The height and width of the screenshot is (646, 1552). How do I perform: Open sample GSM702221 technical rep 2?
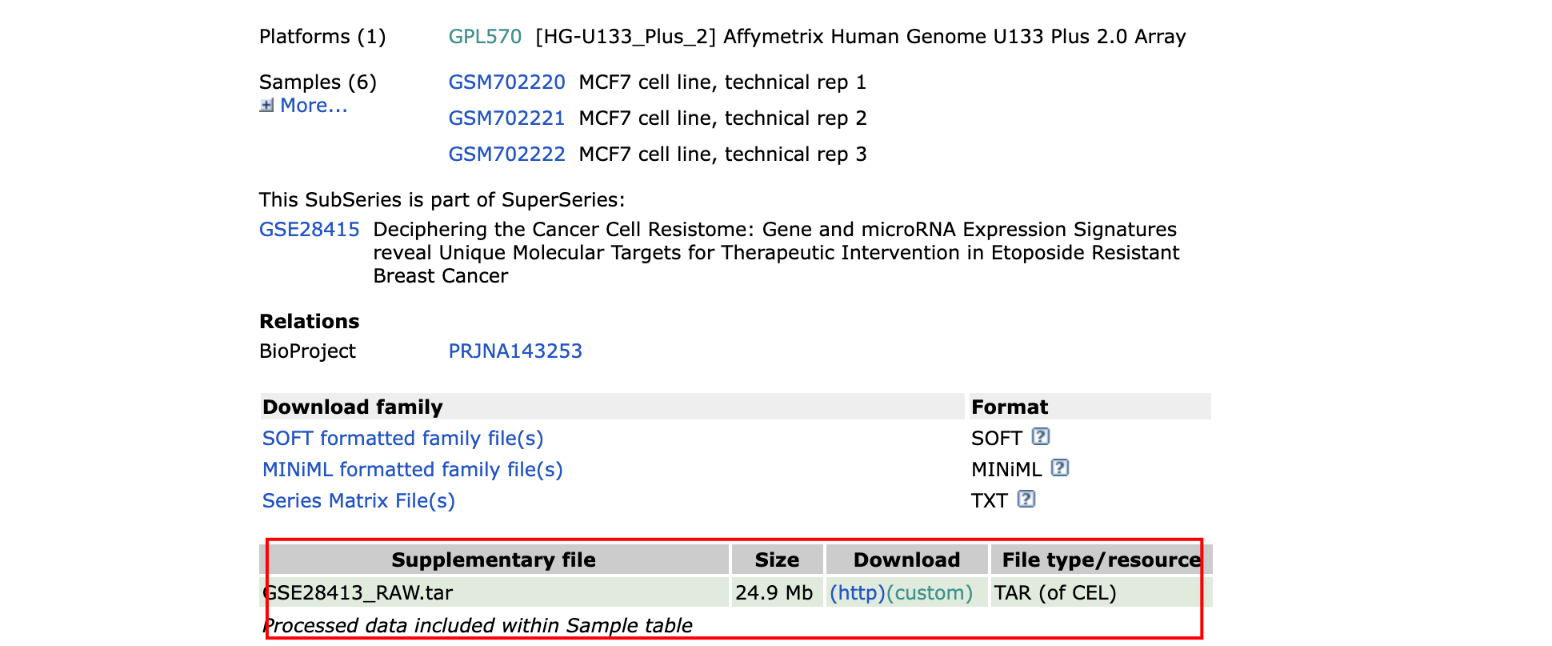pyautogui.click(x=507, y=118)
